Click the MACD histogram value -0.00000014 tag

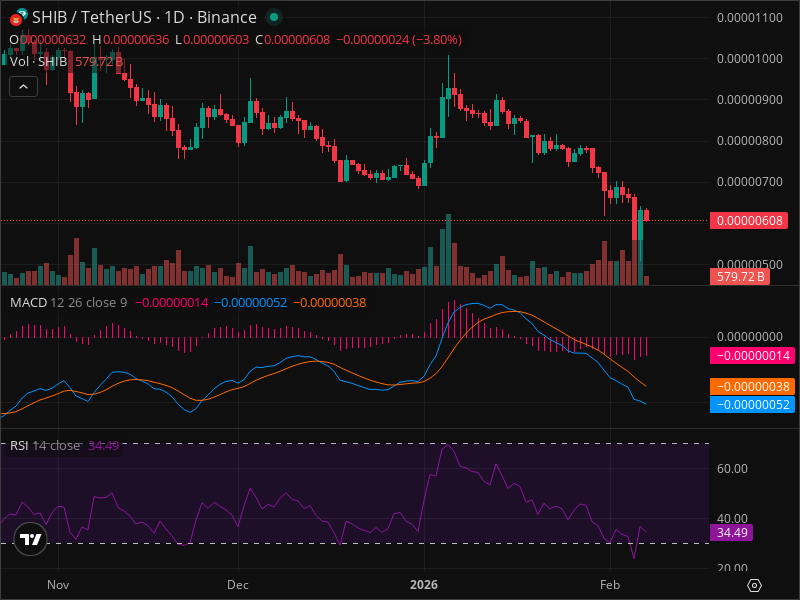pyautogui.click(x=753, y=356)
